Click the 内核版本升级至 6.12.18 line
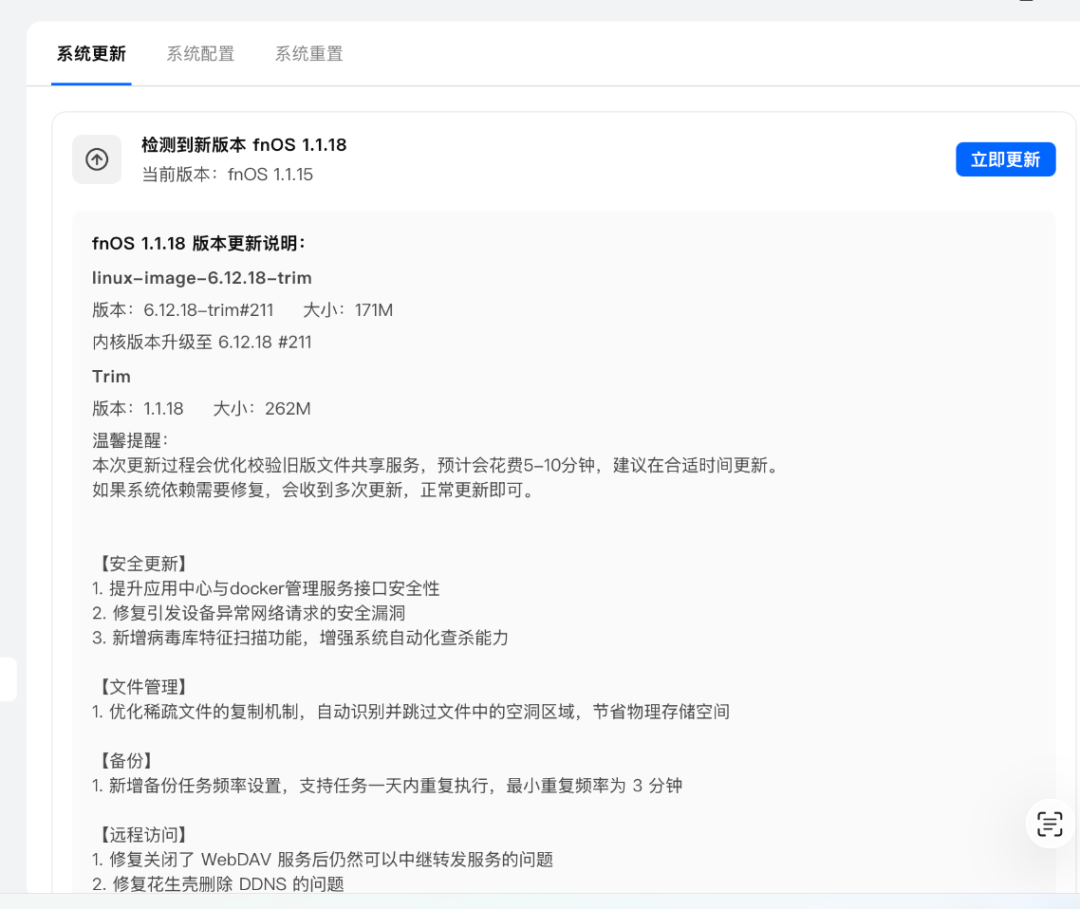 click(202, 342)
